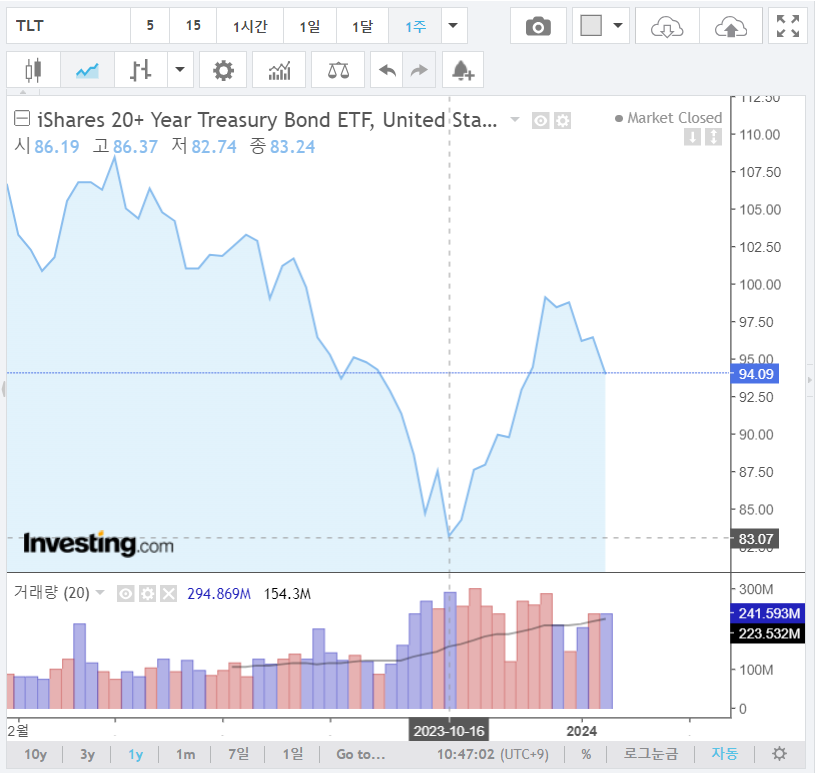Set range to 1y

point(135,754)
